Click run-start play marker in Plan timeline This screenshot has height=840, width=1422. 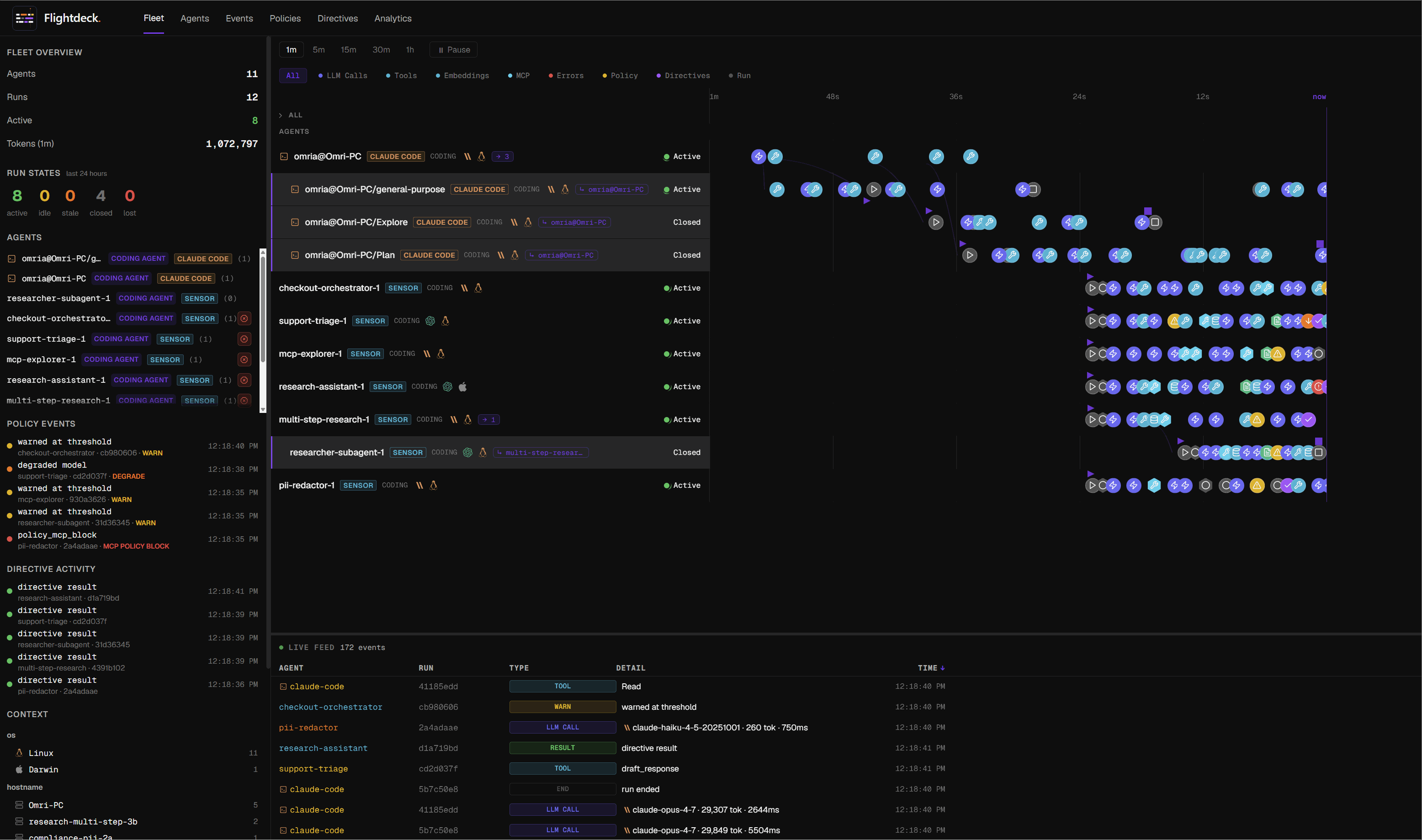[x=970, y=255]
